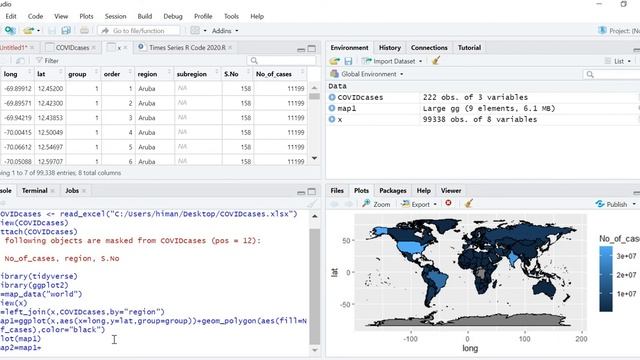Open the Session menu
The width and height of the screenshot is (640, 360).
point(116,16)
